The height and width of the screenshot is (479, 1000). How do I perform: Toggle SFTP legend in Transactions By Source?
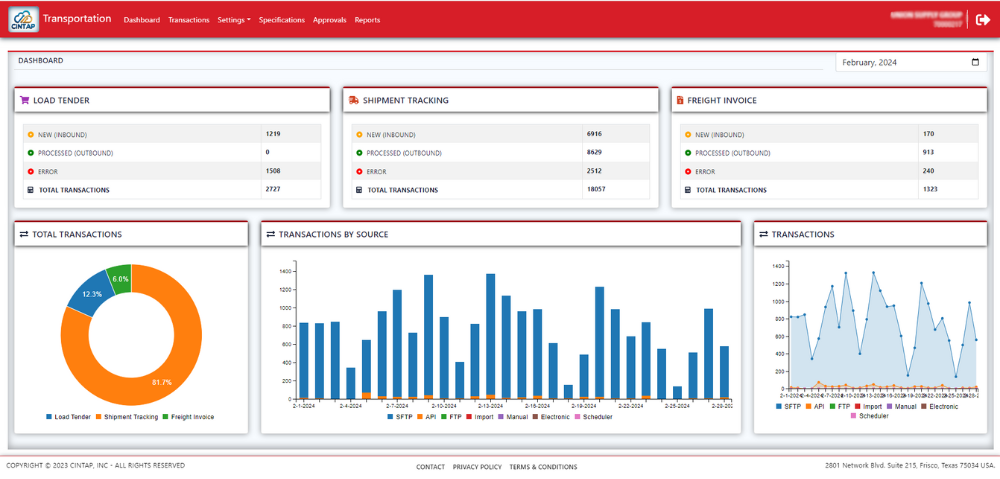click(402, 416)
